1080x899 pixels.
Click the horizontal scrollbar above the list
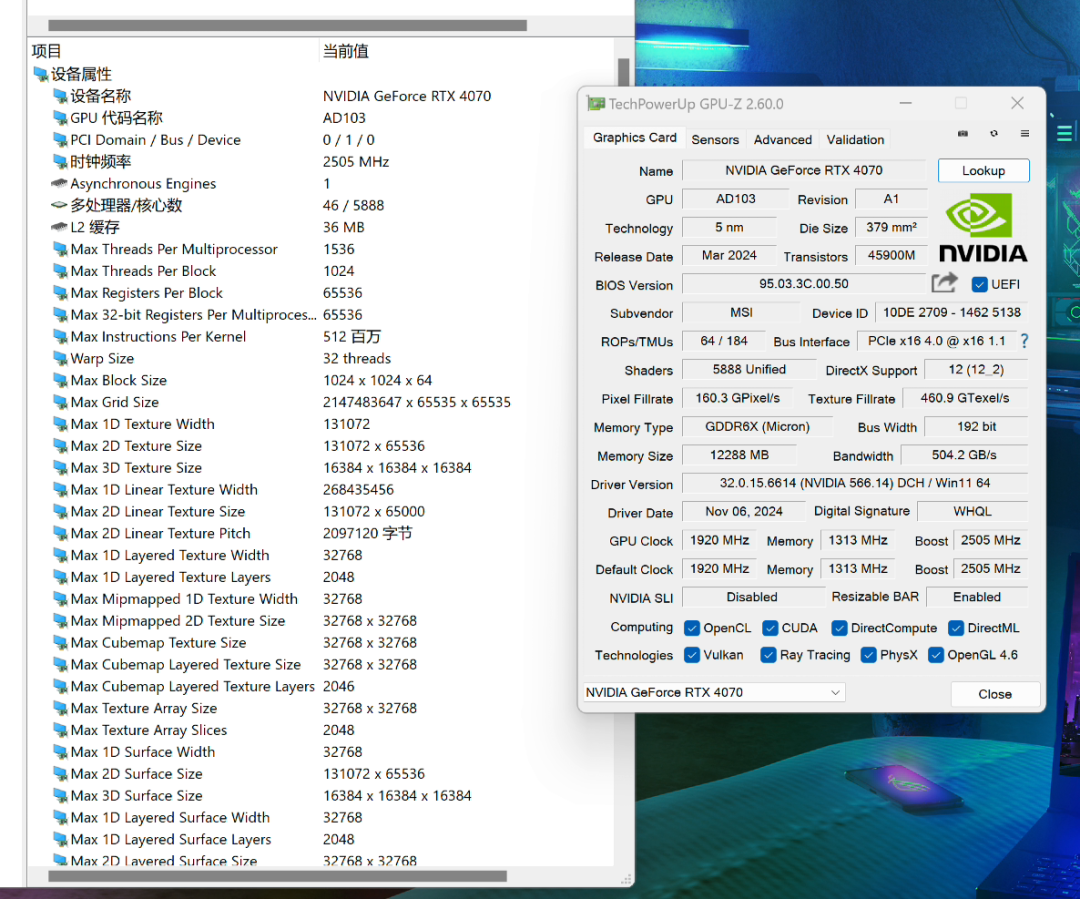coord(287,25)
